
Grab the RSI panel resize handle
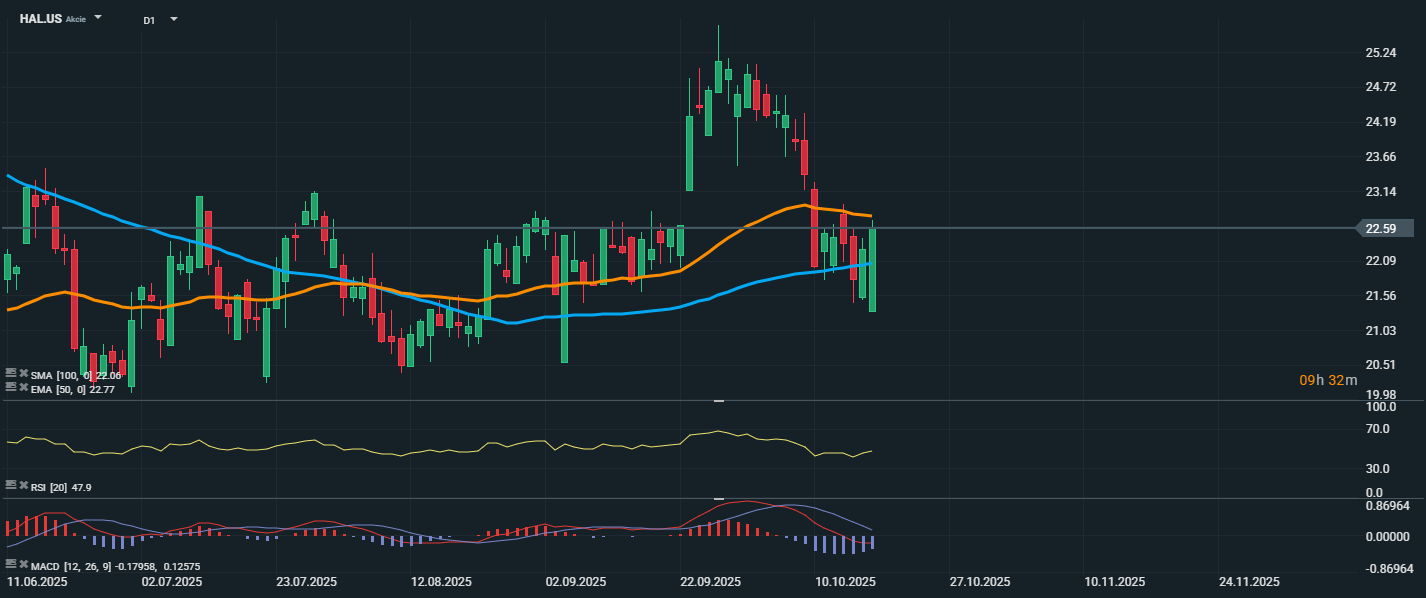[718, 401]
